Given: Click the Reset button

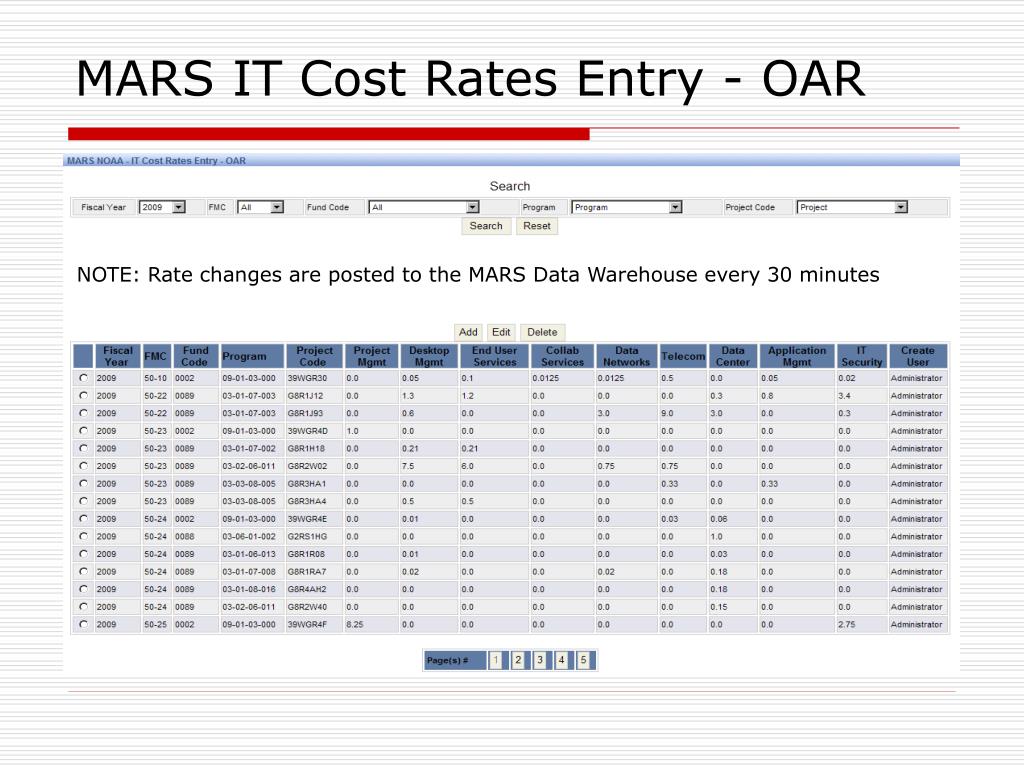Looking at the screenshot, I should pyautogui.click(x=537, y=226).
